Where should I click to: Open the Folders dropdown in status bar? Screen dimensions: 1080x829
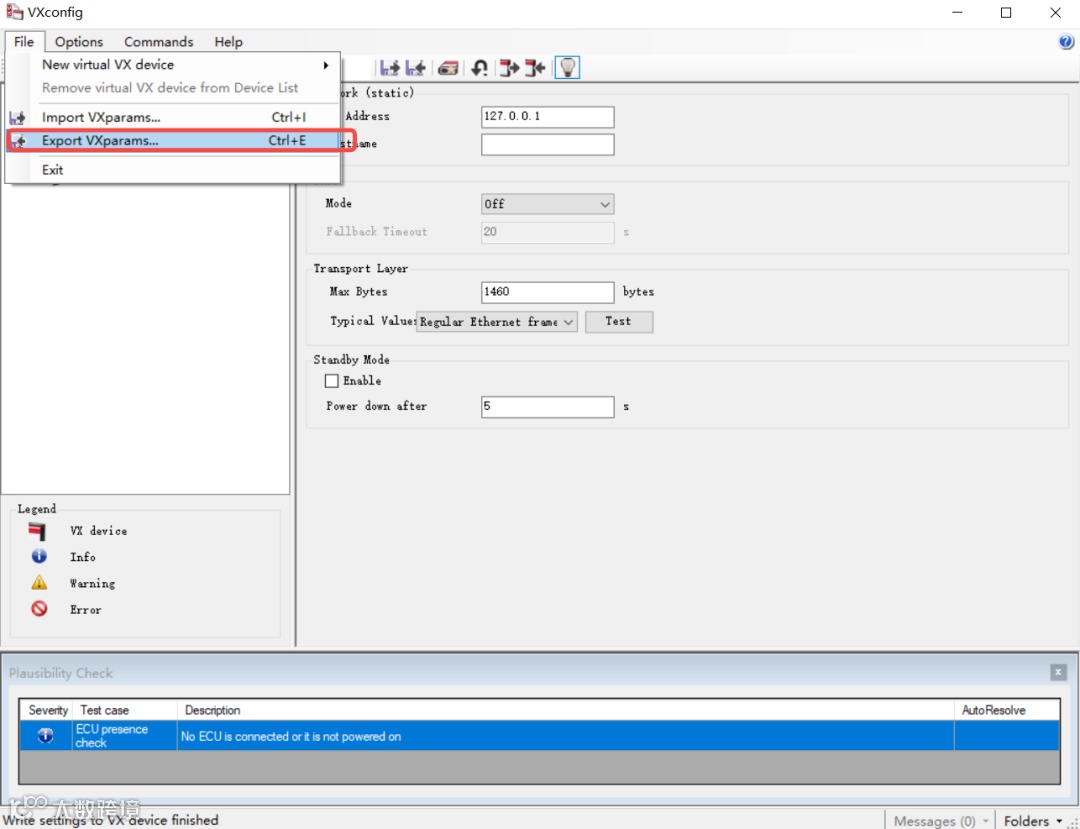pyautogui.click(x=1034, y=821)
